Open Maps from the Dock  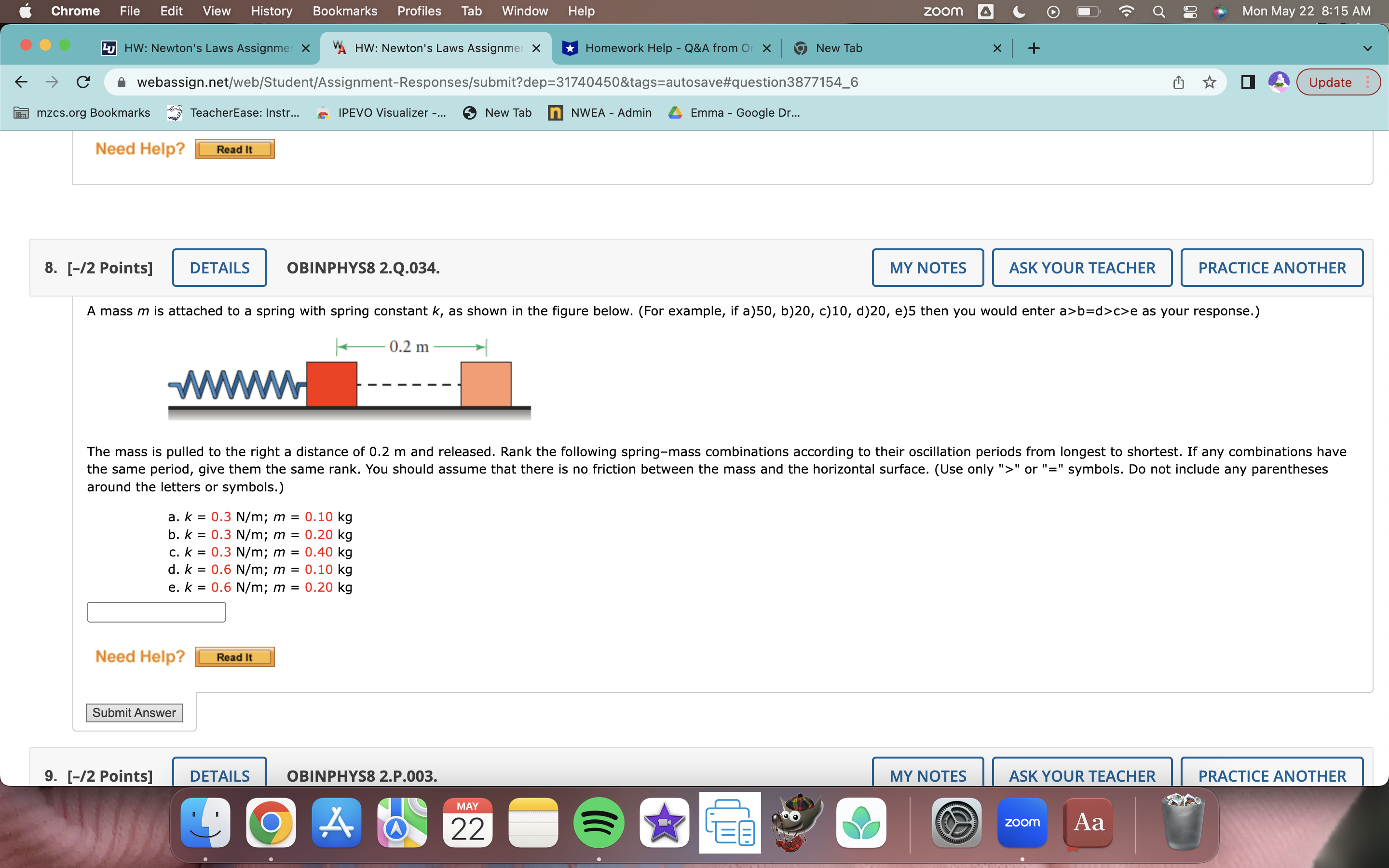[402, 822]
